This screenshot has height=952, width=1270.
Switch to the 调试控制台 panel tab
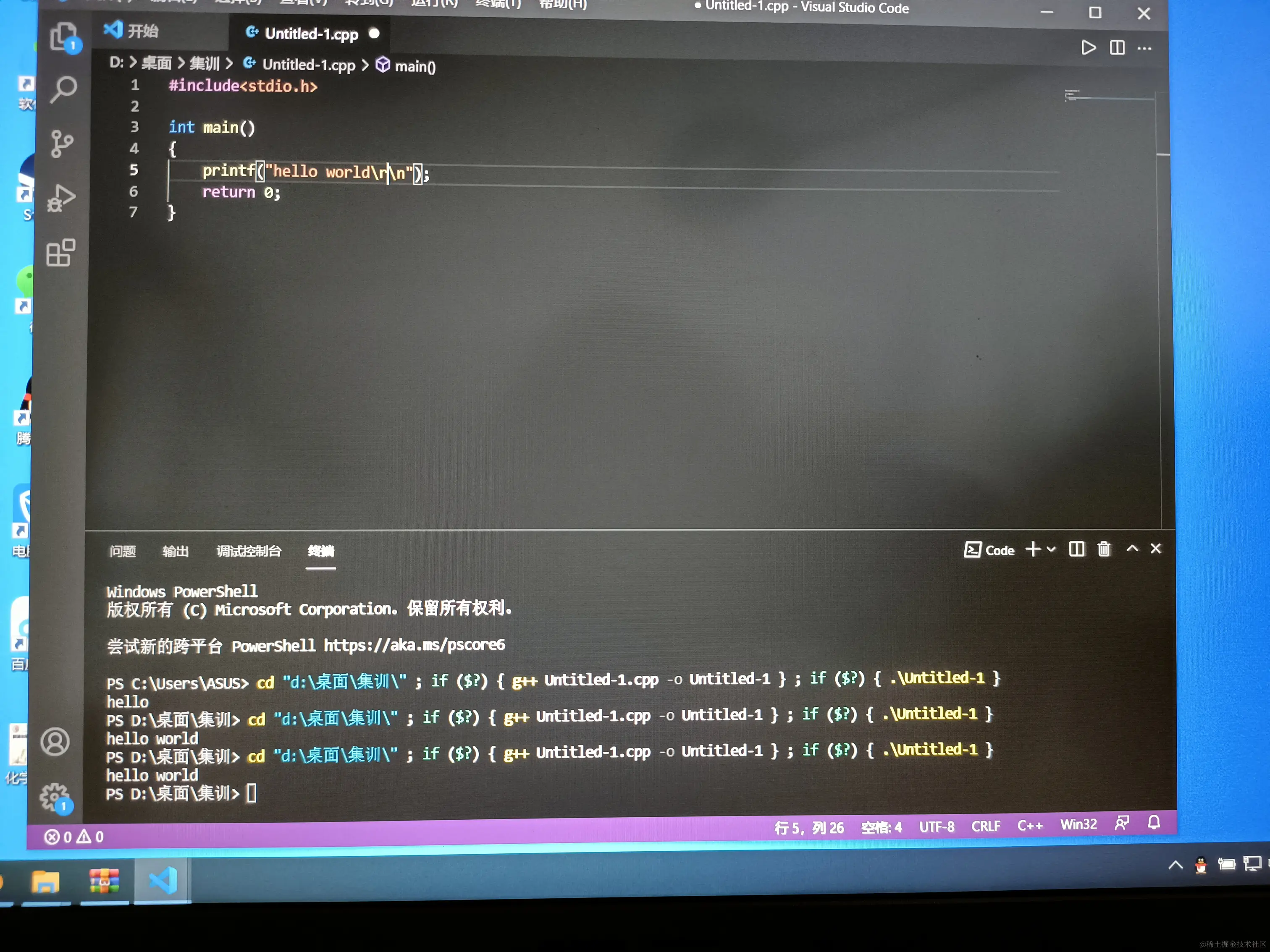click(x=249, y=552)
